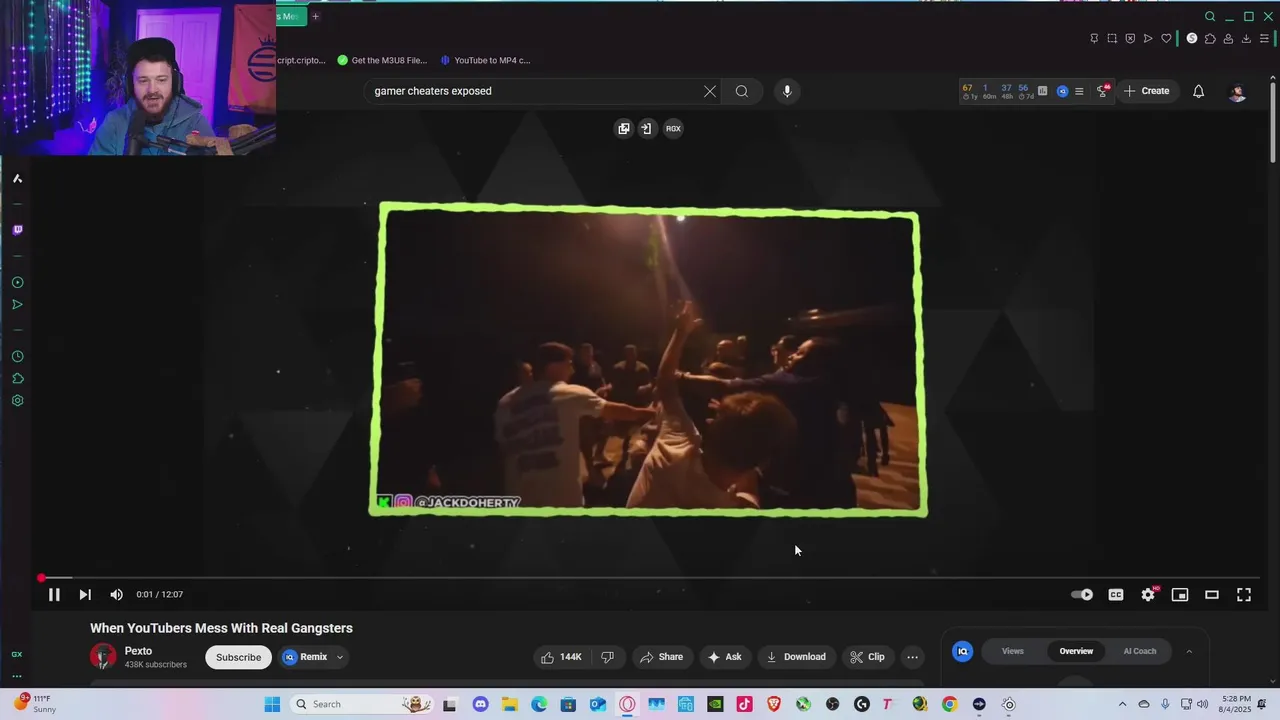Screen dimensions: 1280x720
Task: Switch to theater mode
Action: tap(1212, 595)
